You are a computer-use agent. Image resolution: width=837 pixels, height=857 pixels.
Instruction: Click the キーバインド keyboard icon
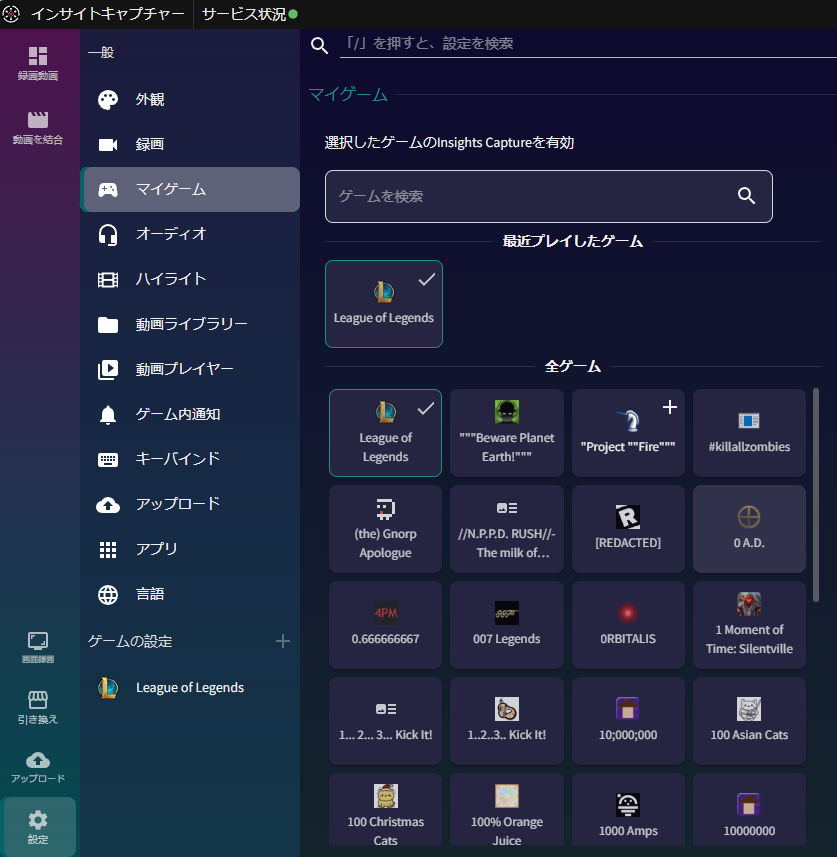coord(108,460)
